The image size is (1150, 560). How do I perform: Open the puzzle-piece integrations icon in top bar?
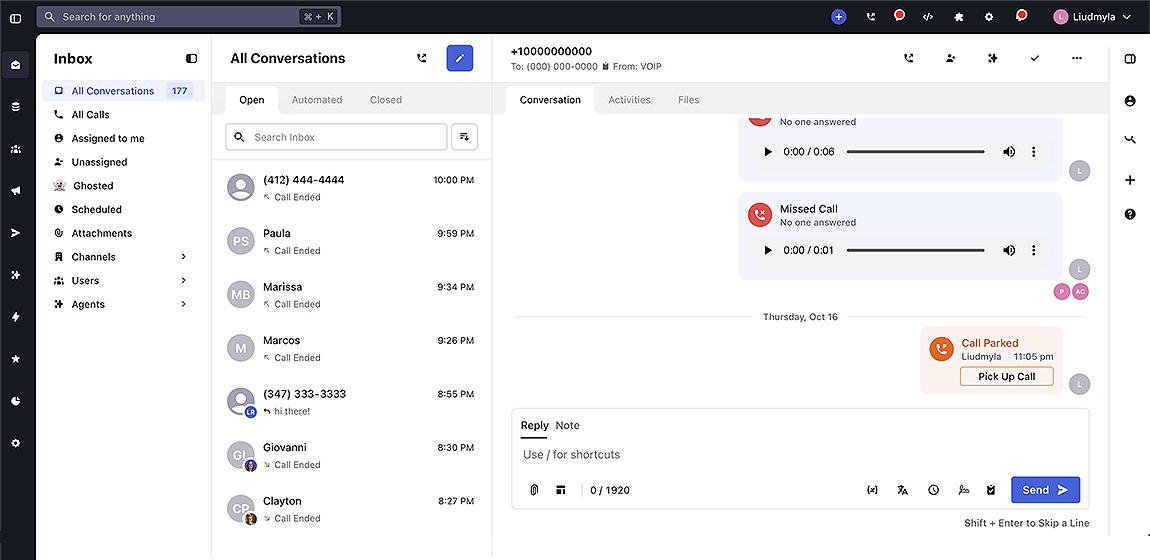[x=958, y=17]
